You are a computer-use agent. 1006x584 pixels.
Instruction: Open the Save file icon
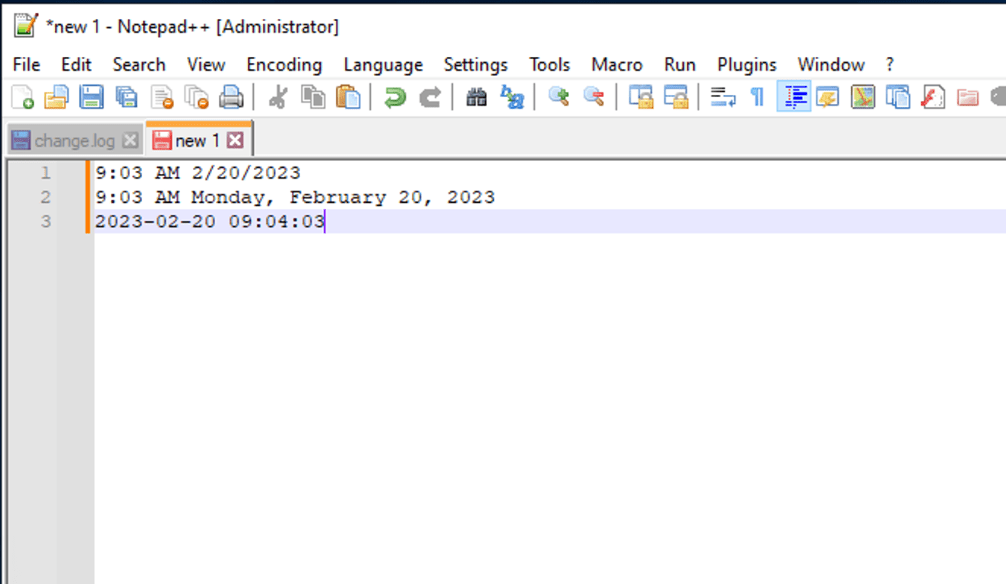click(x=91, y=97)
